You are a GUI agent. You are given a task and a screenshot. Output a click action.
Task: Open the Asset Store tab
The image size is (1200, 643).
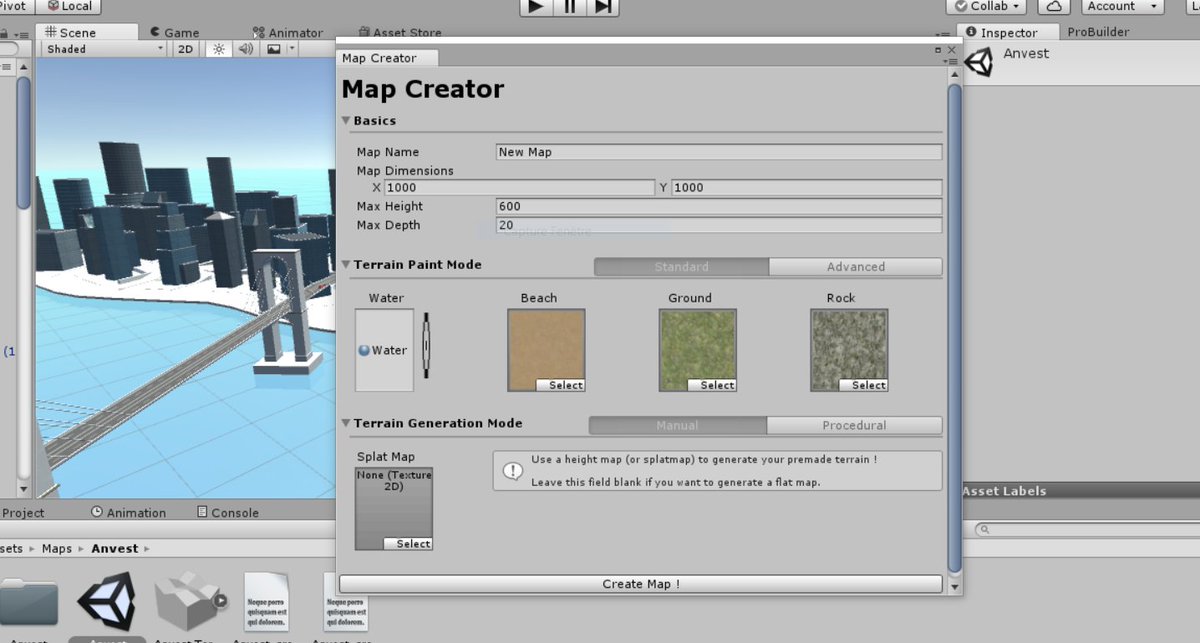click(x=399, y=33)
